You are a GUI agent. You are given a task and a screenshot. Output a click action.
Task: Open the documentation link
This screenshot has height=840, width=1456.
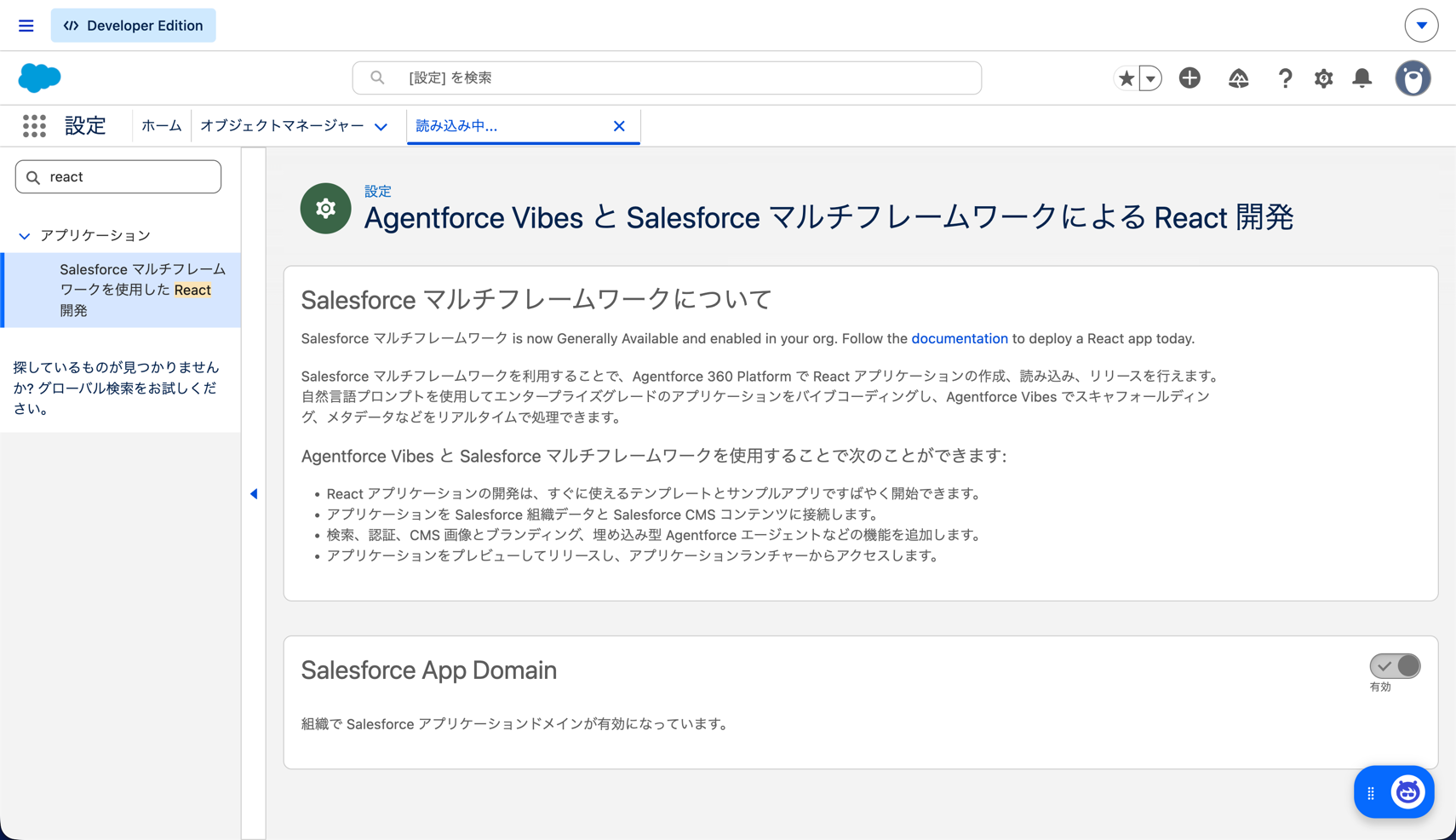(960, 339)
